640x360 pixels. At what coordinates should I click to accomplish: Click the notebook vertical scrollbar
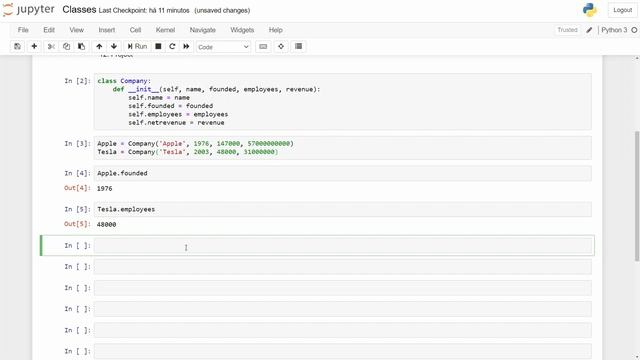coord(637,196)
